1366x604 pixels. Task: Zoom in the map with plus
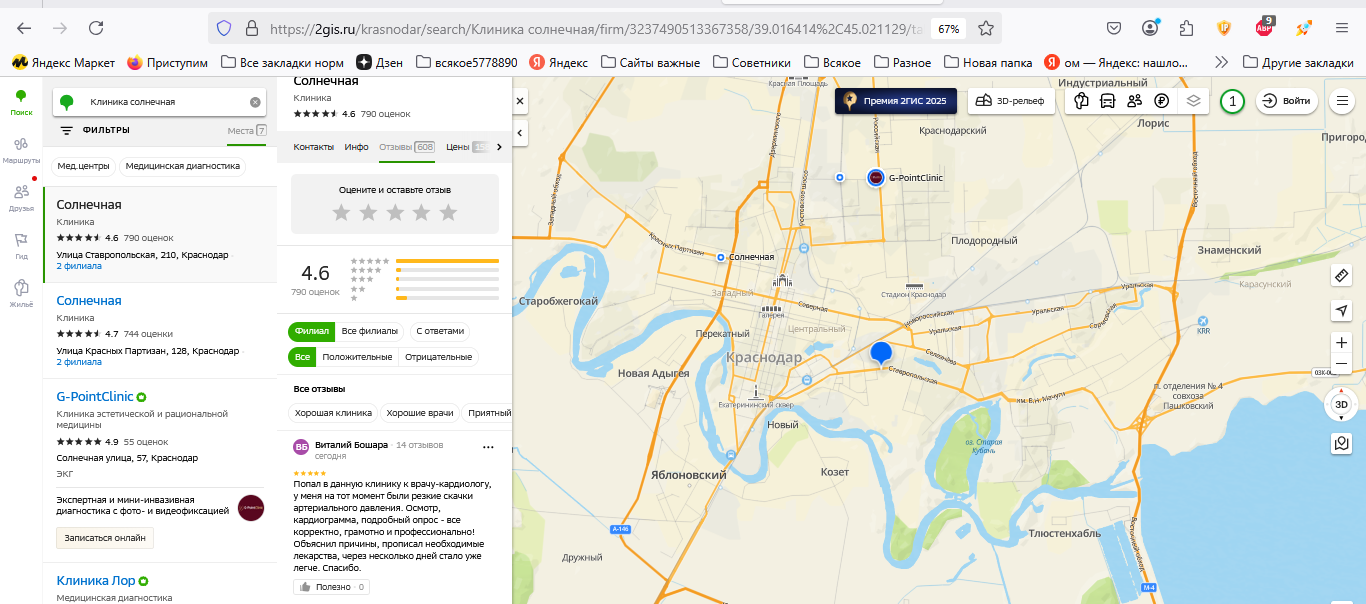point(1342,342)
